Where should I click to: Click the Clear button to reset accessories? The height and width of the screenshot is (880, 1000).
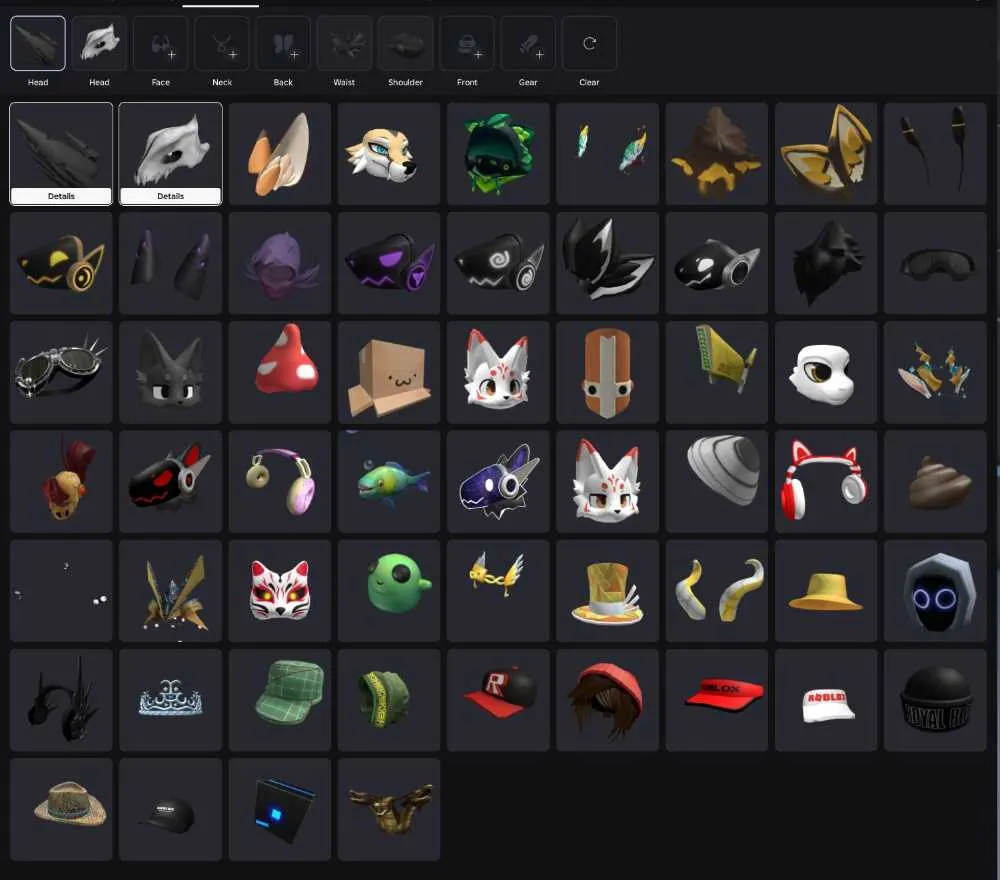[x=589, y=43]
